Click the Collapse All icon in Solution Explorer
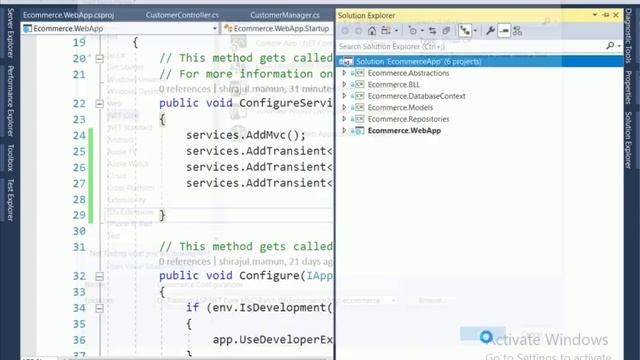This screenshot has width=640, height=360. [x=446, y=31]
